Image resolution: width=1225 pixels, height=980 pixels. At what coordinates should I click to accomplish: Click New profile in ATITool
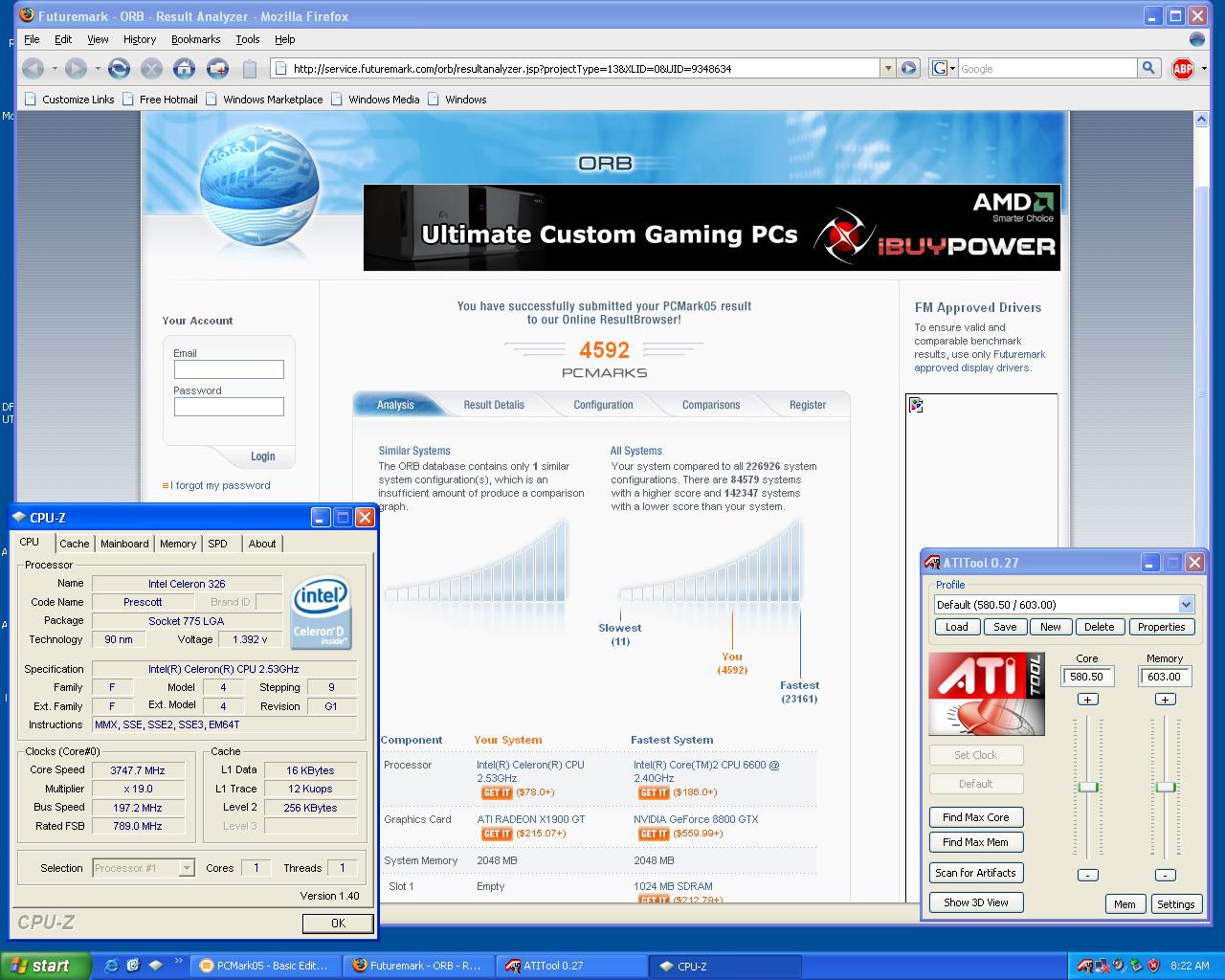[1051, 627]
